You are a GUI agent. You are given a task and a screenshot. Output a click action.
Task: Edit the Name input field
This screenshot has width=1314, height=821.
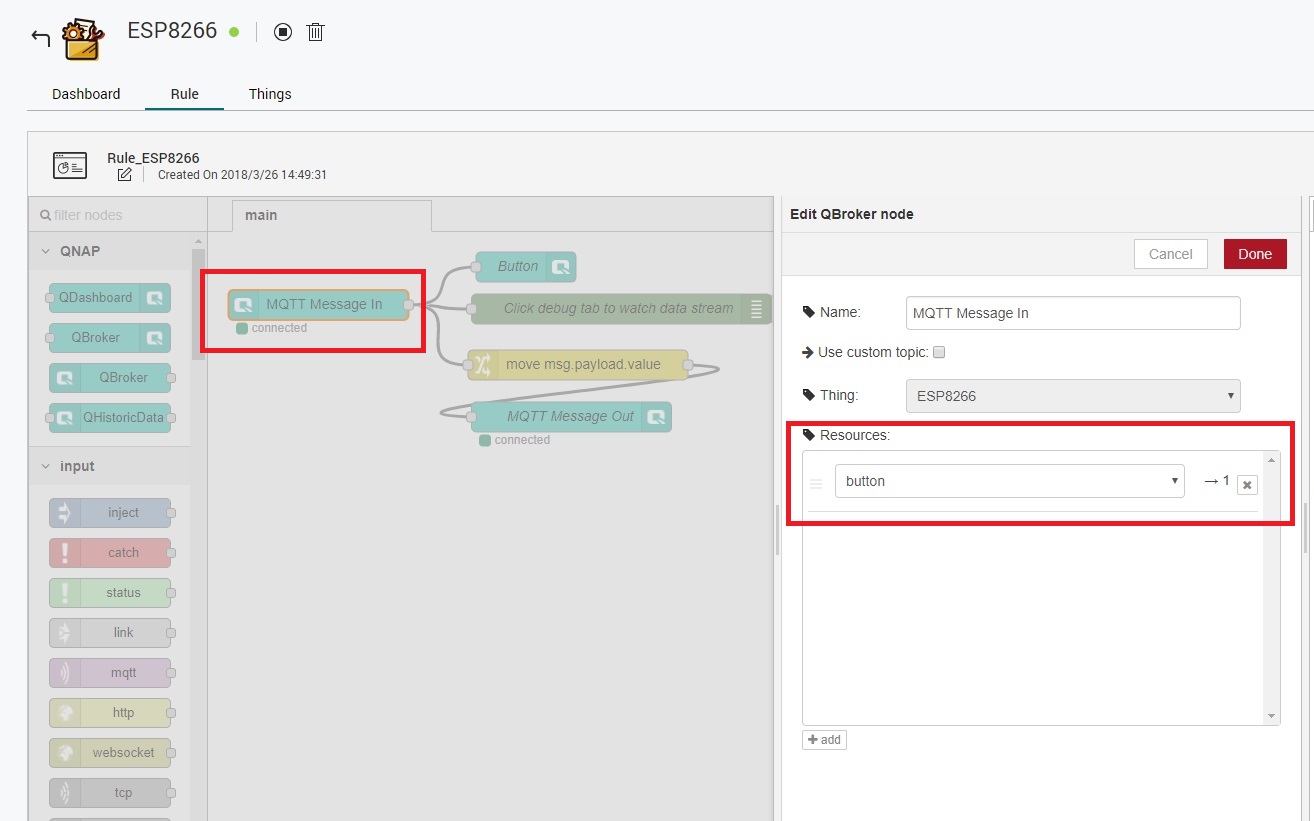pyautogui.click(x=1073, y=313)
